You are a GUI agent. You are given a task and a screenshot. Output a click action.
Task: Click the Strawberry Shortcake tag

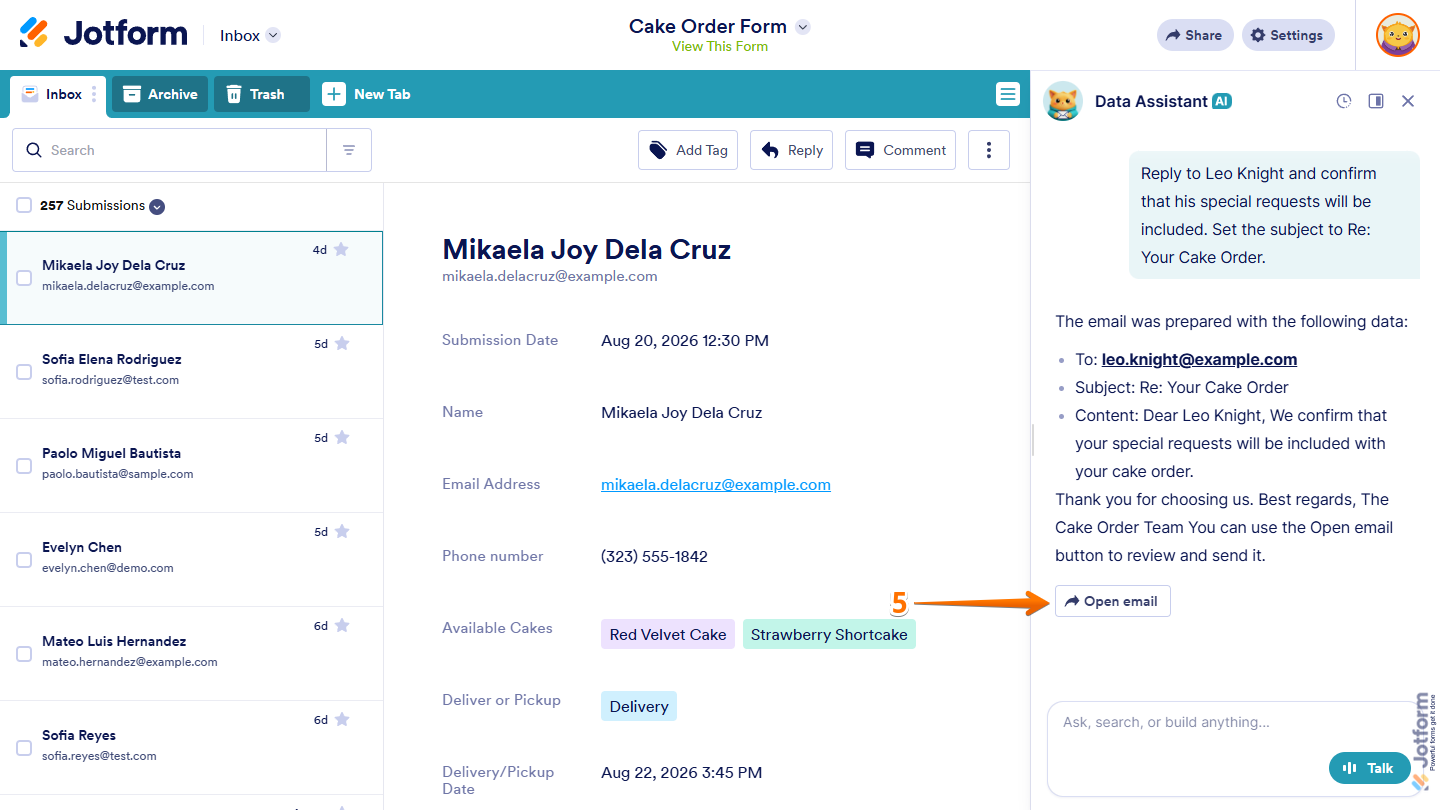[x=829, y=634]
